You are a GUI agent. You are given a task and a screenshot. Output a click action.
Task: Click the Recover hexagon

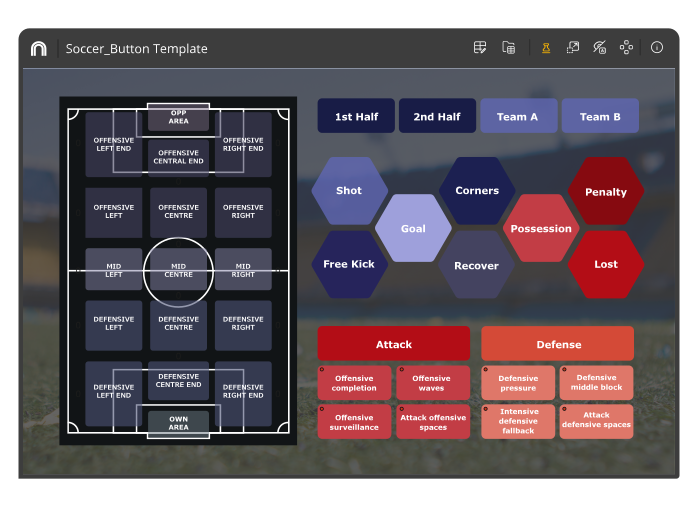pyautogui.click(x=476, y=265)
